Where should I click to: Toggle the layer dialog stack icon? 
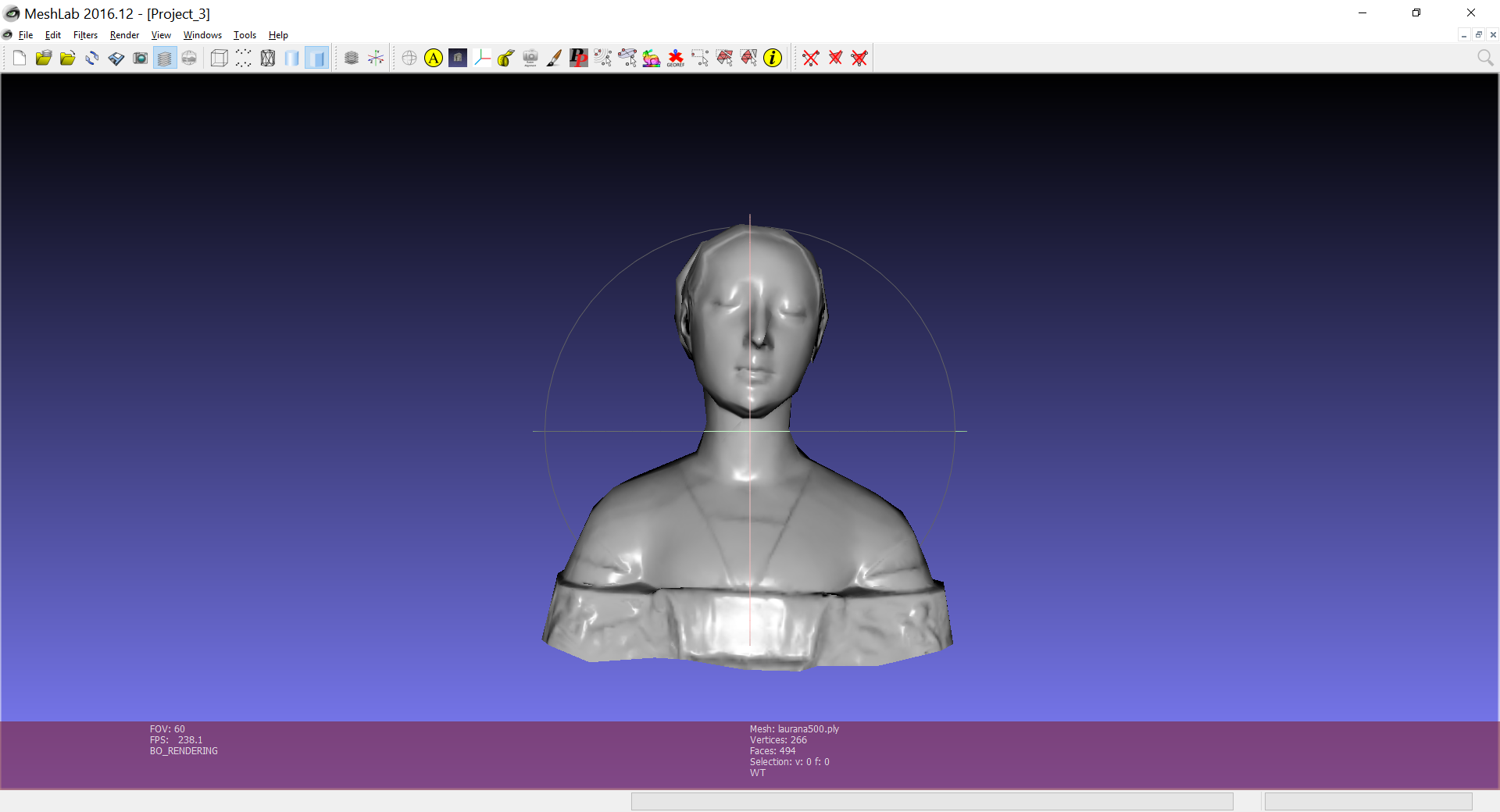coord(165,58)
